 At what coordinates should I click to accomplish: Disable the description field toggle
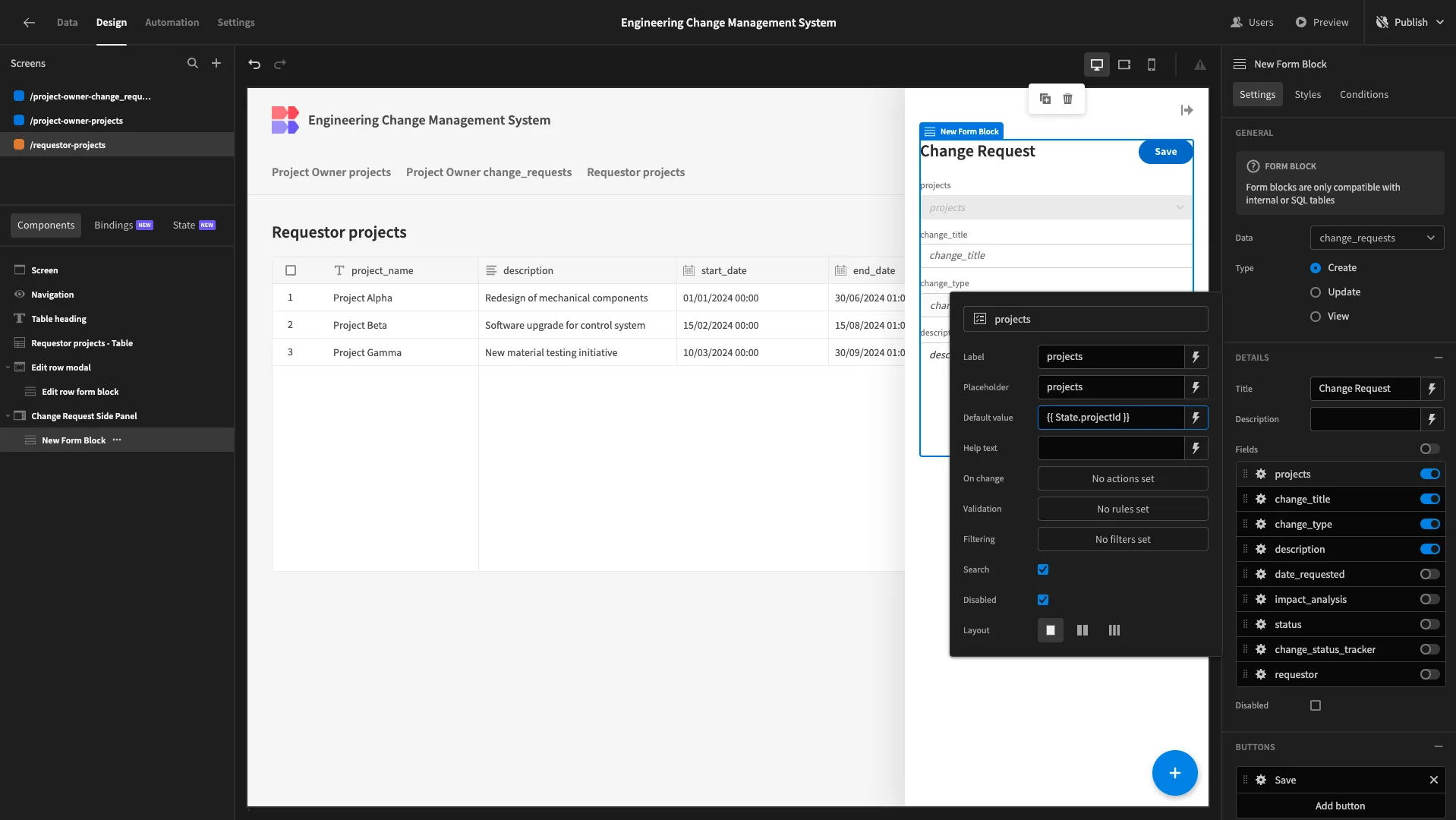(1430, 549)
